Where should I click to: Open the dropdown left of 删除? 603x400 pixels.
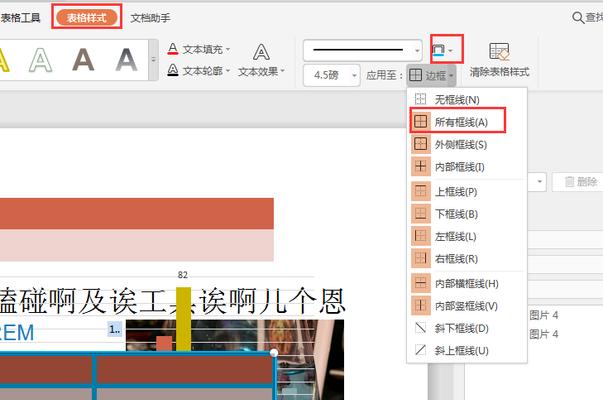pos(539,182)
